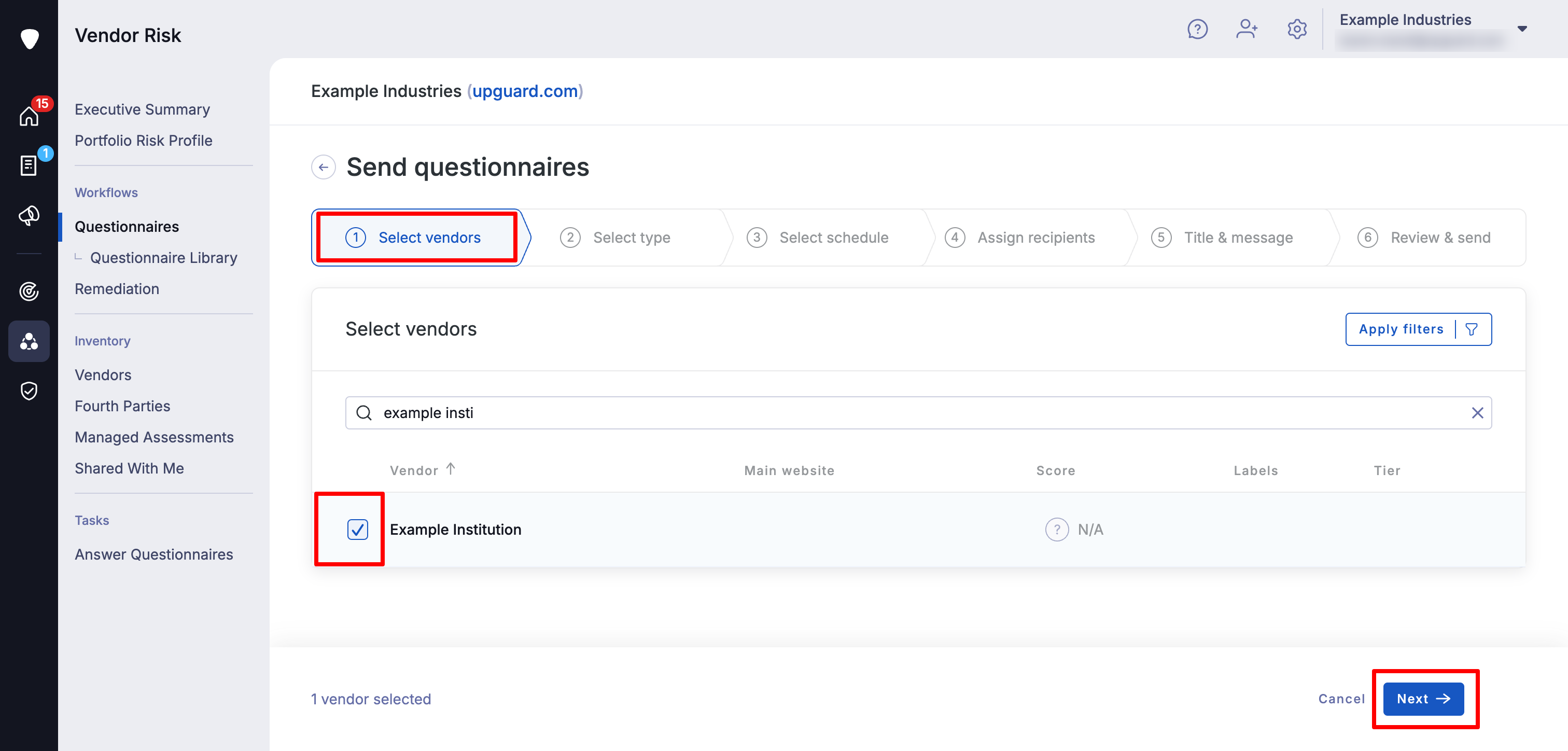1568x751 pixels.
Task: Click the home icon with 15 badge
Action: 29,115
